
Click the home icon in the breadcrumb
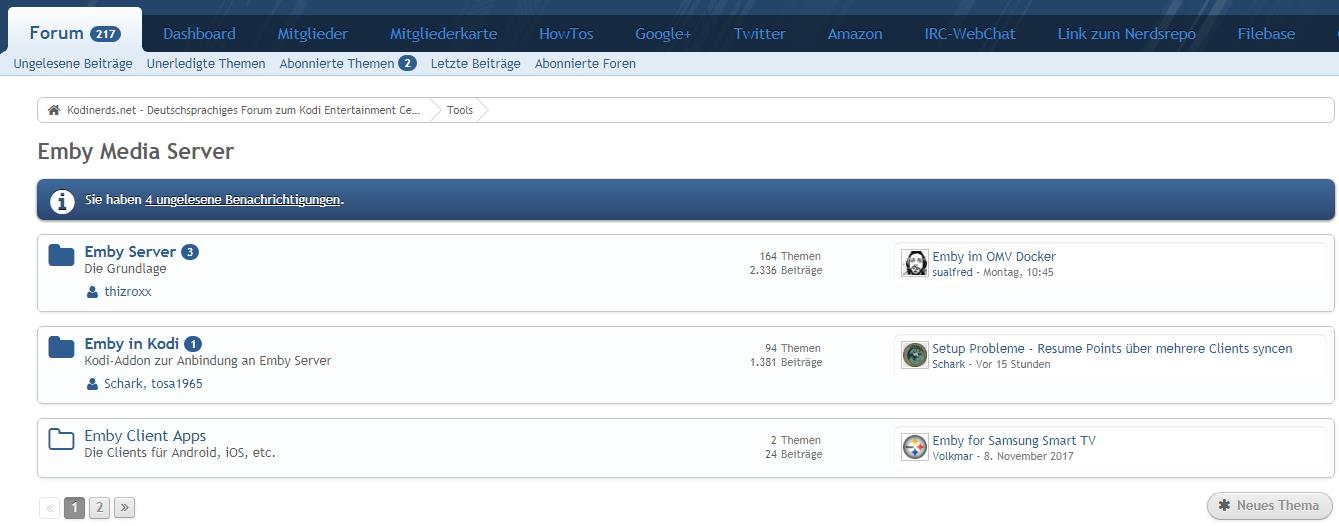[x=54, y=110]
